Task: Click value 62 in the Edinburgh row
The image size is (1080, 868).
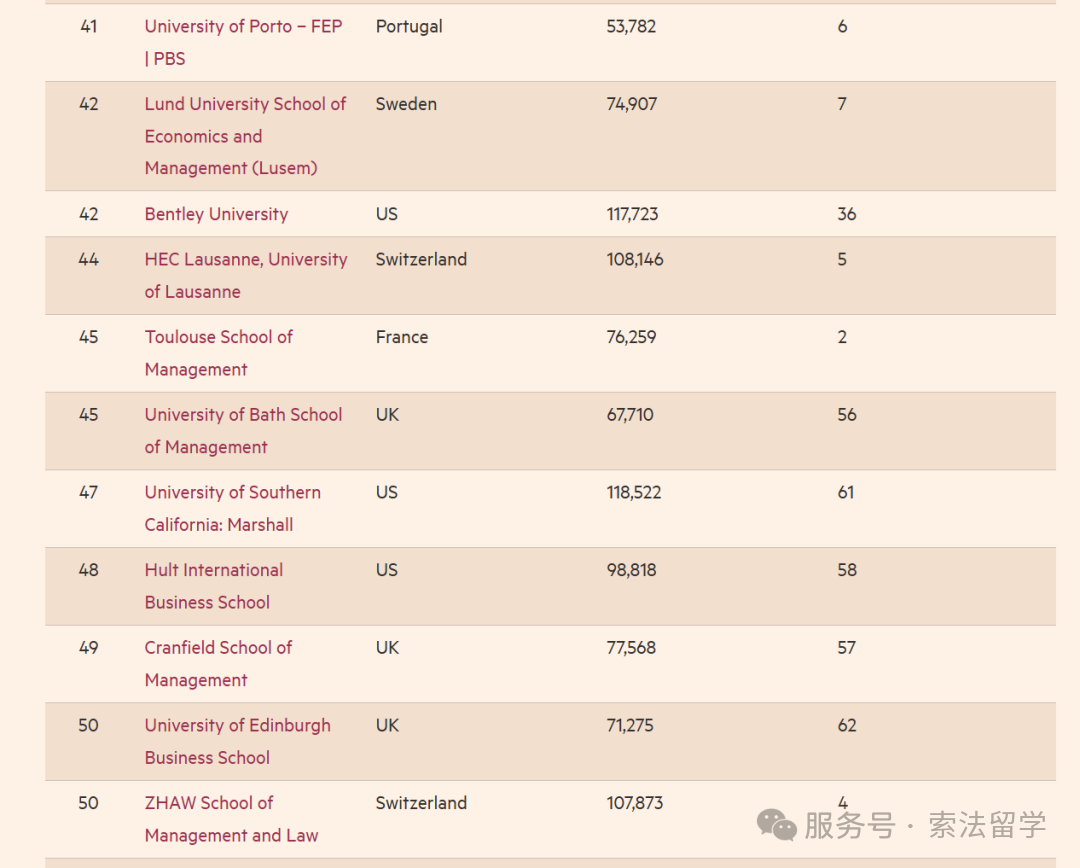Action: point(847,725)
